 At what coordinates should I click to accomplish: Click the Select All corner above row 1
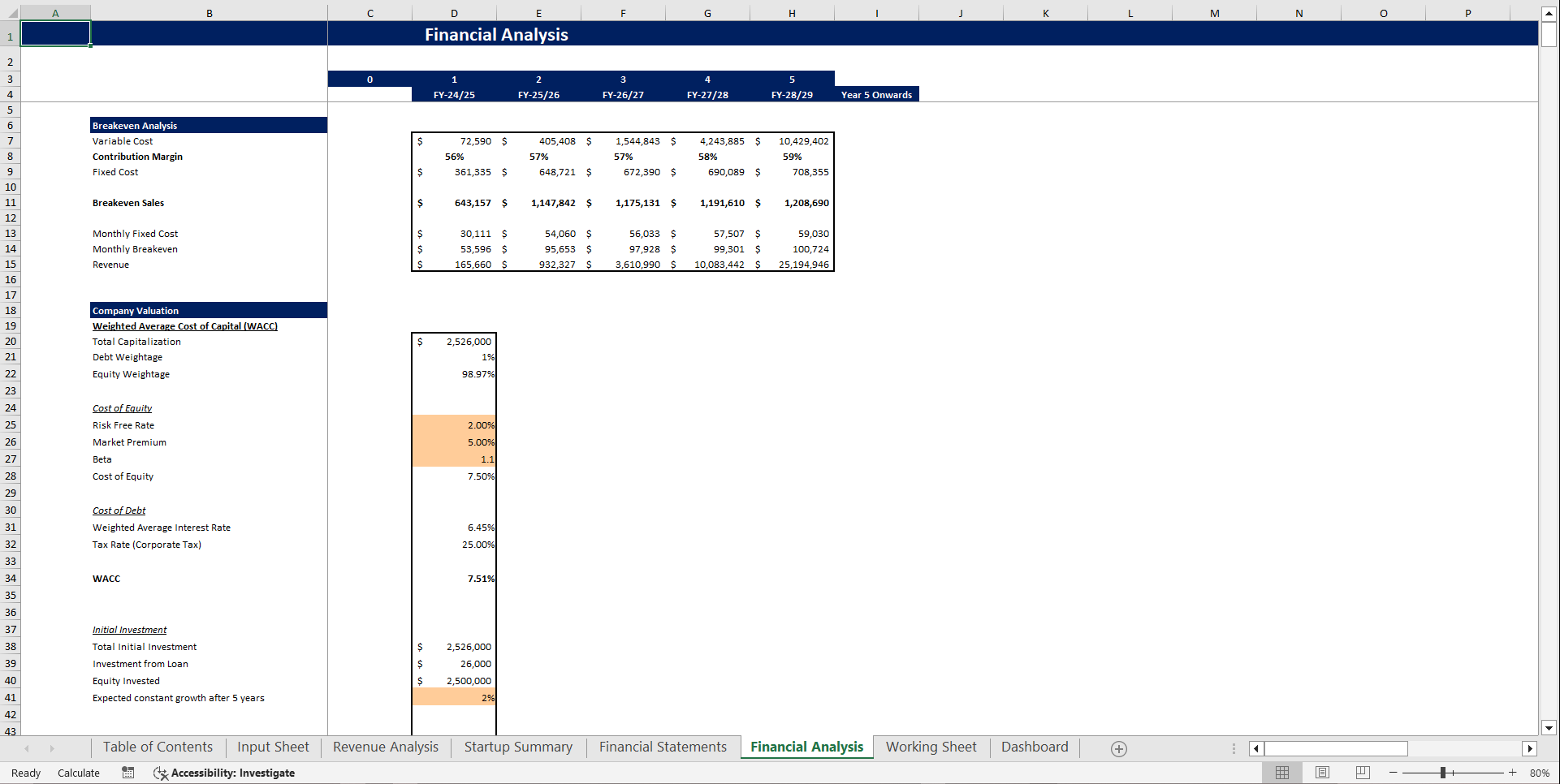(x=11, y=13)
